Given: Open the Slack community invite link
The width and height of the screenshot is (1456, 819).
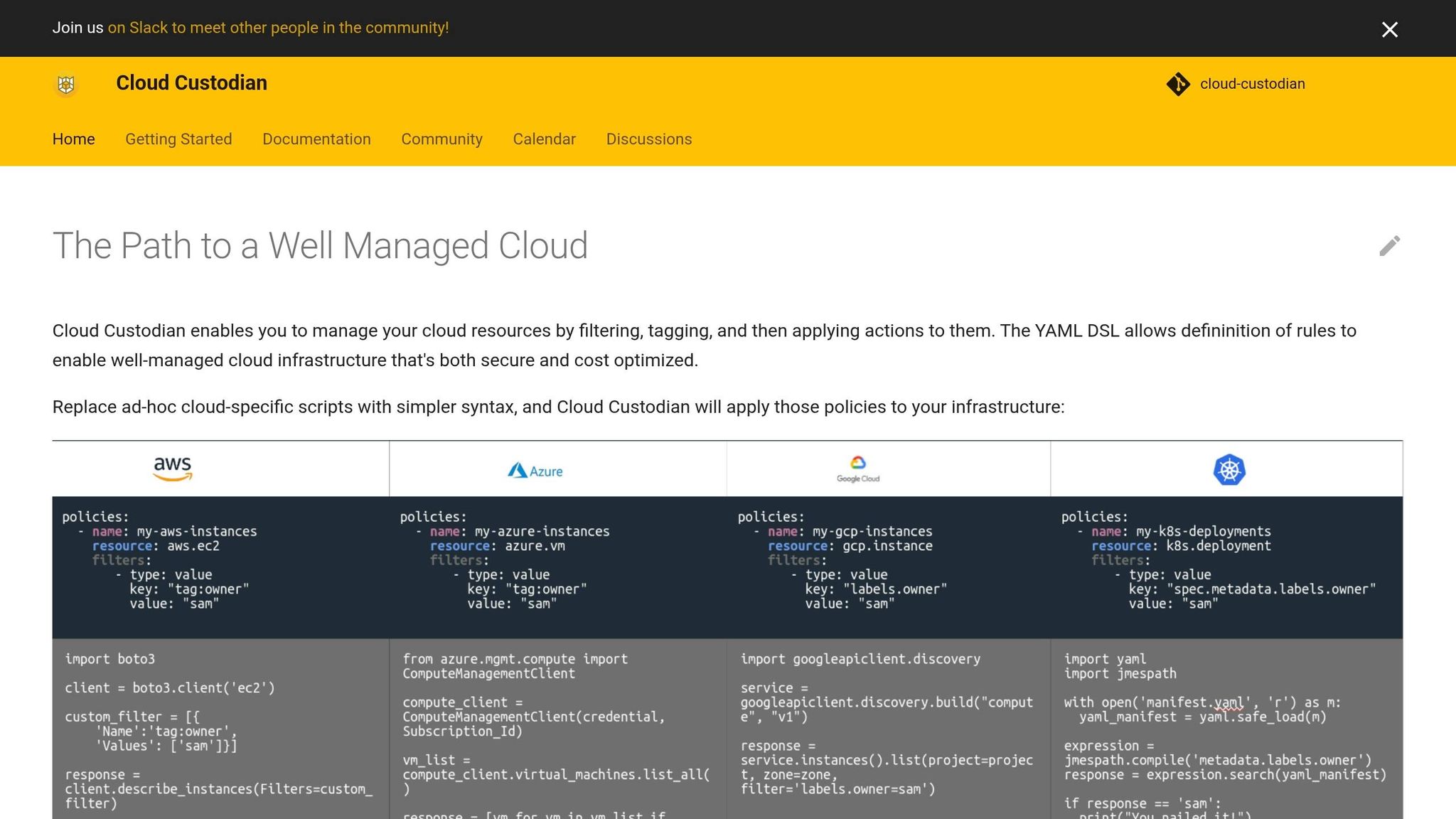Looking at the screenshot, I should tap(278, 28).
